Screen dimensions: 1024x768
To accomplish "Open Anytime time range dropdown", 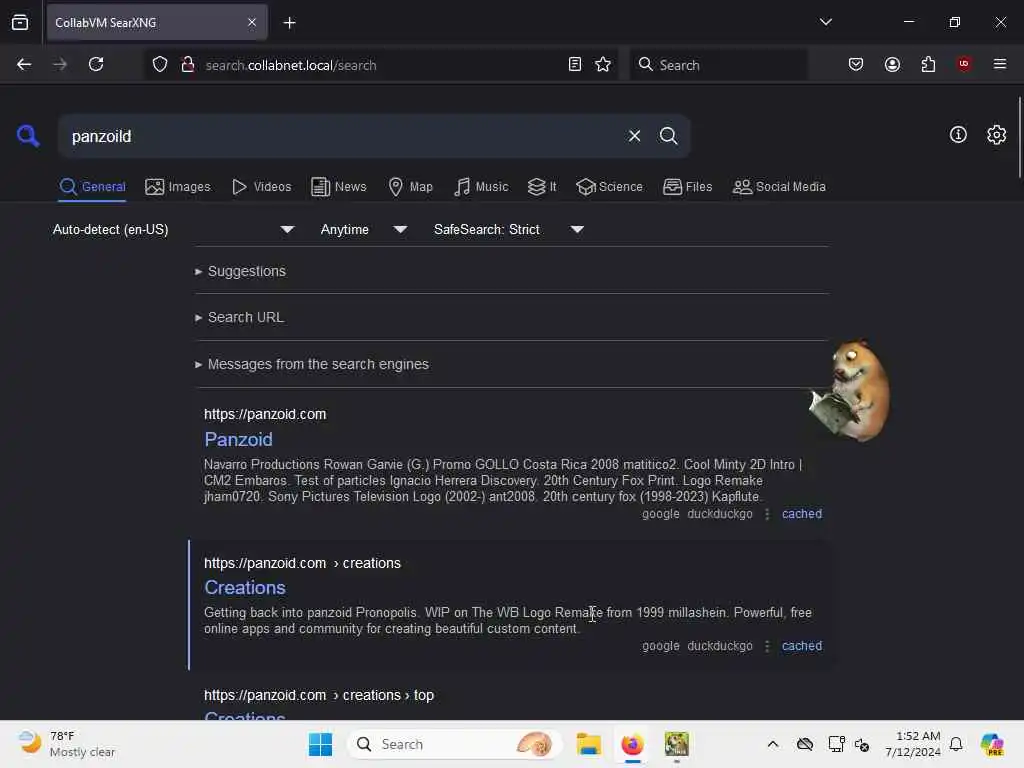I will coord(363,229).
